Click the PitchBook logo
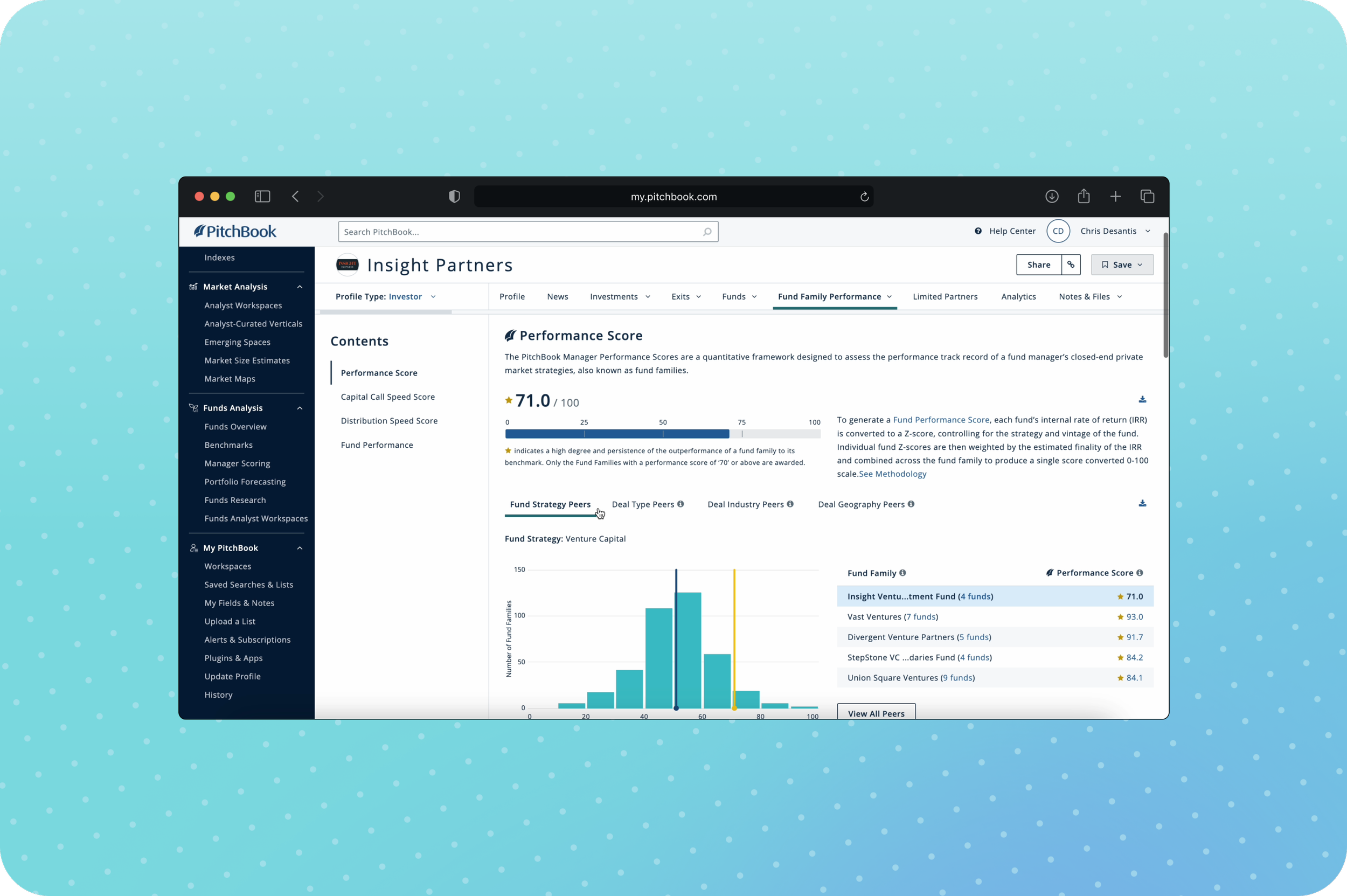 pos(235,232)
